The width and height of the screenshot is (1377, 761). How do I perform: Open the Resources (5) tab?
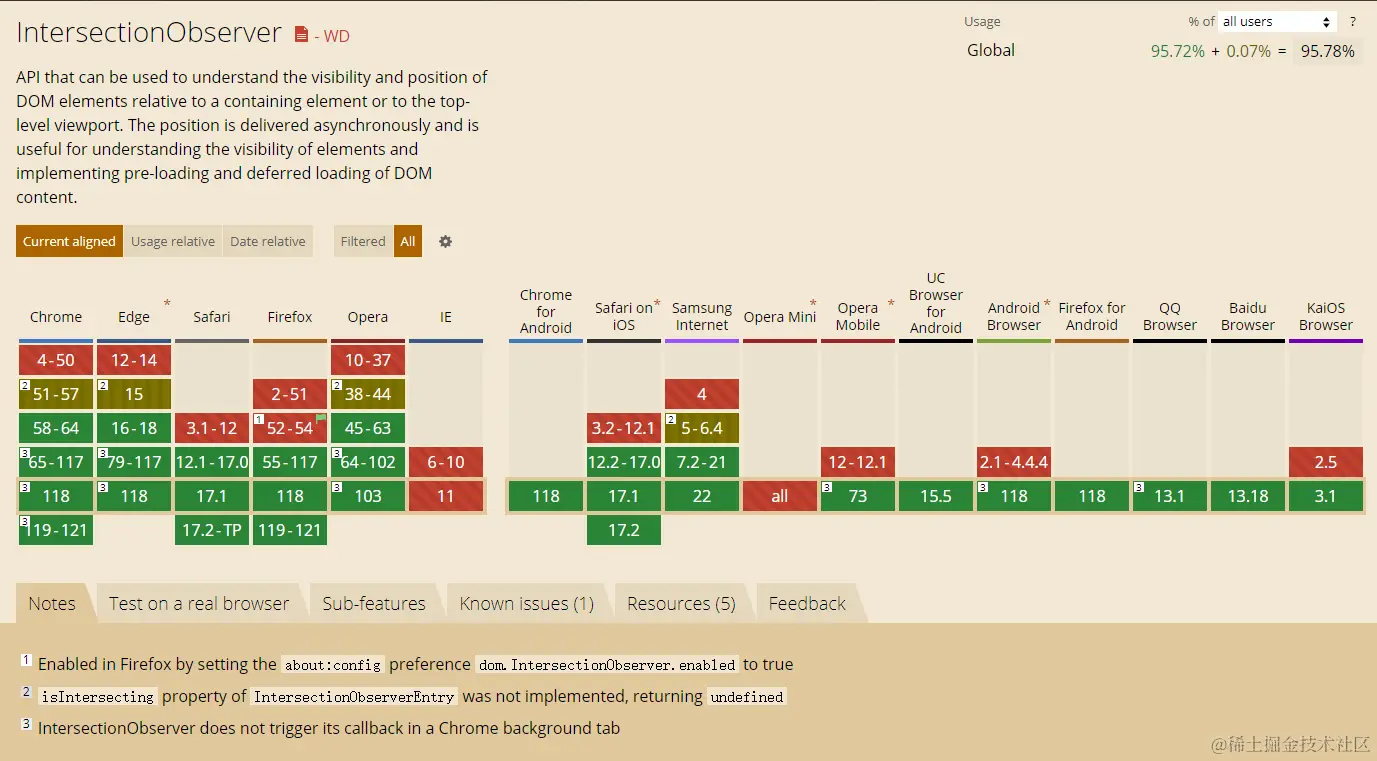coord(681,603)
